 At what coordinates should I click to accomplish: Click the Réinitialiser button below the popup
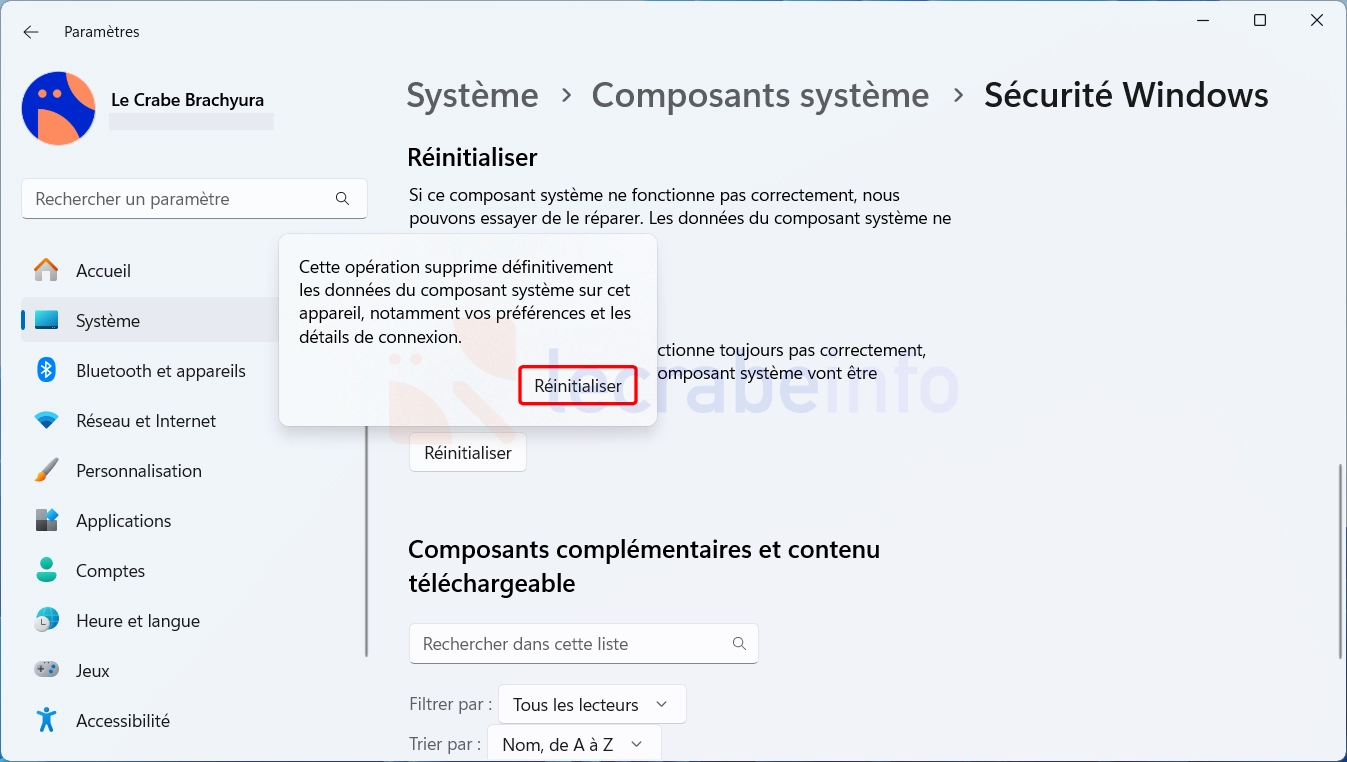(x=468, y=453)
